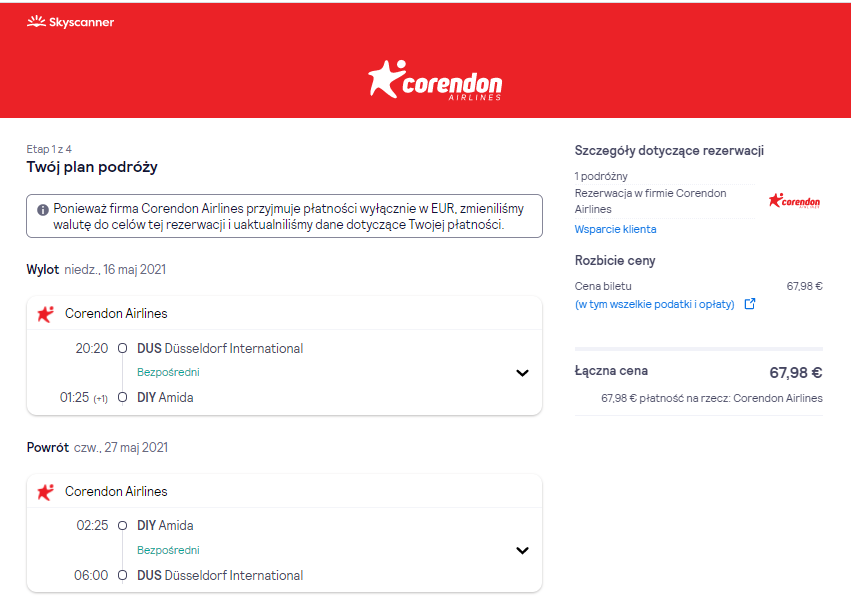851x602 pixels.
Task: Click return departure time 02:25
Action: [x=92, y=525]
